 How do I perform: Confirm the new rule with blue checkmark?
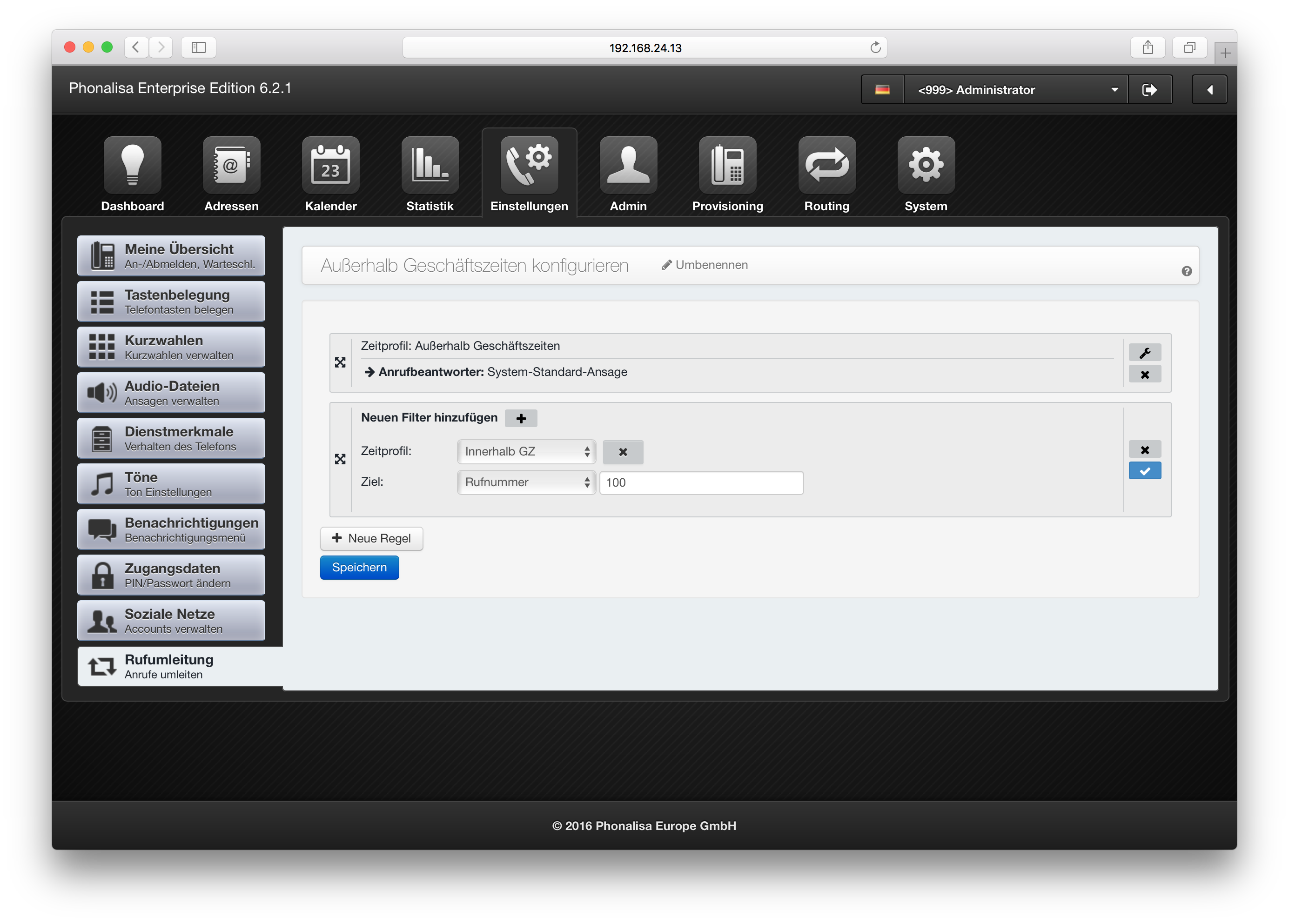tap(1145, 470)
